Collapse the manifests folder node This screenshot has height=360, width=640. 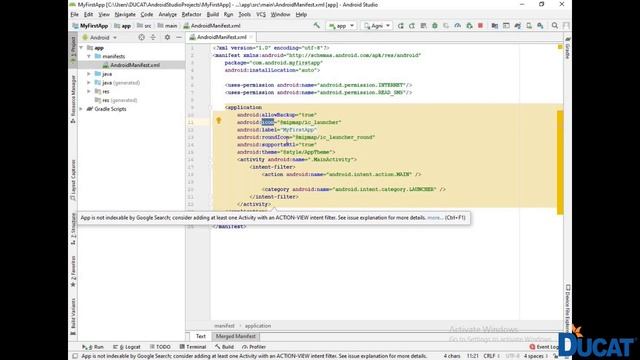tap(89, 56)
